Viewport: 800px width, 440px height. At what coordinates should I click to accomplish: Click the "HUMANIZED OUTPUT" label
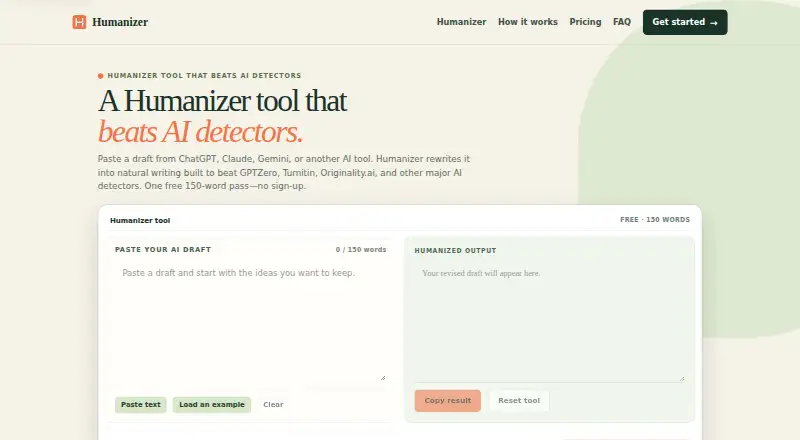click(x=455, y=251)
